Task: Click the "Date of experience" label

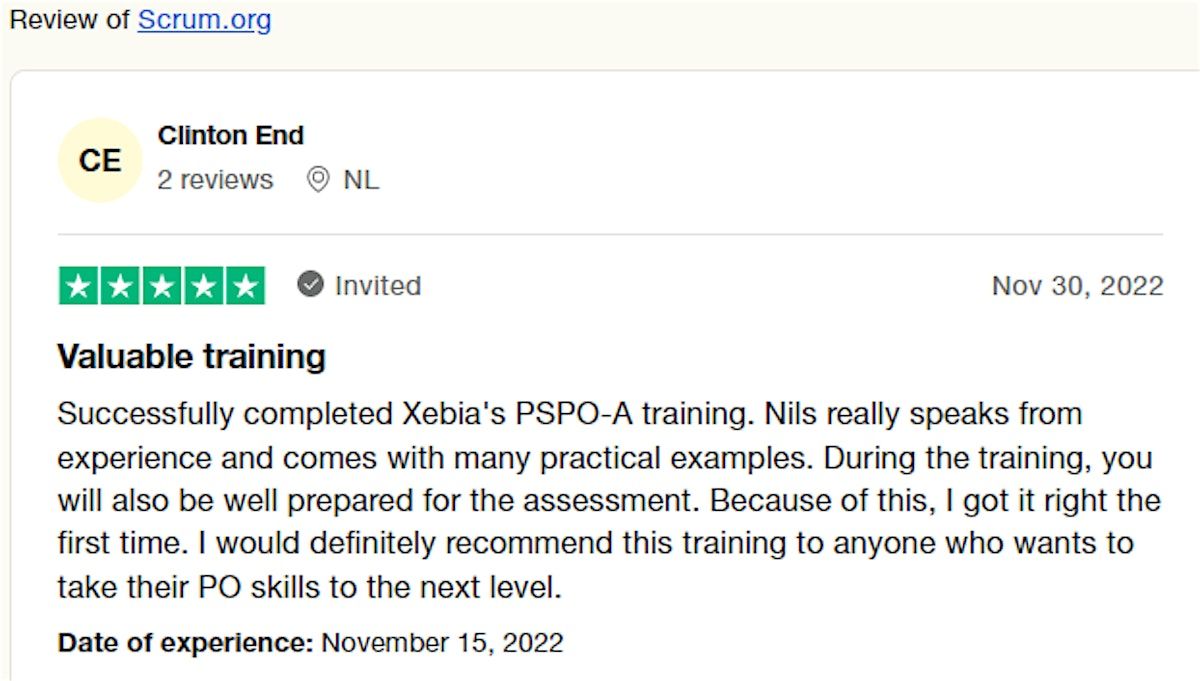Action: (x=186, y=642)
